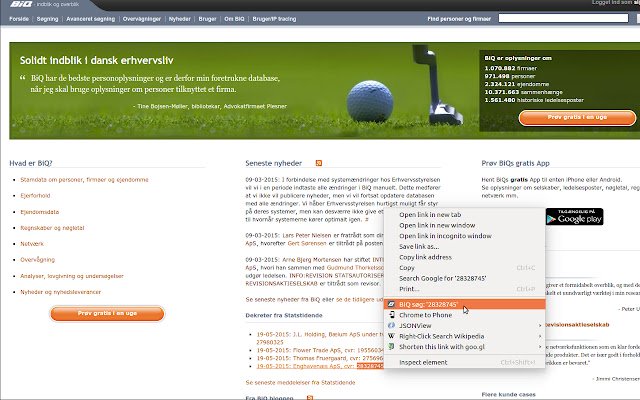Click the Seneste nyheder heading
The width and height of the screenshot is (640, 400).
point(273,163)
